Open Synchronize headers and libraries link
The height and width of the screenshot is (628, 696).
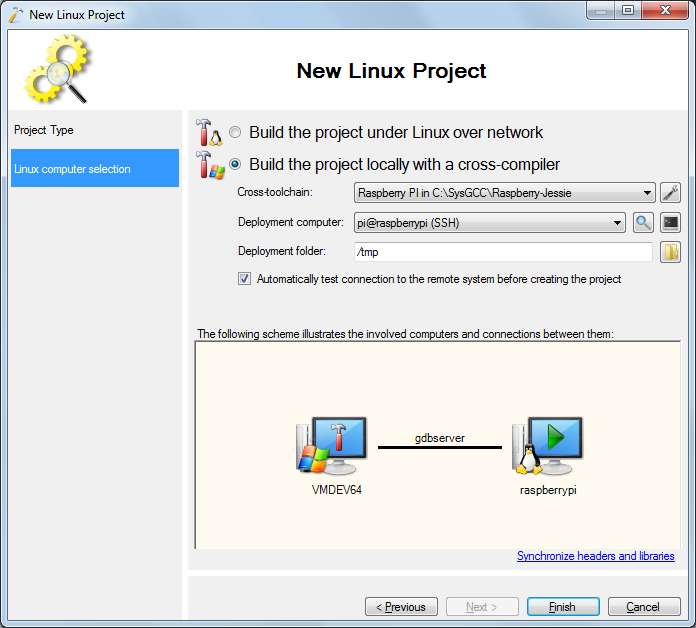[x=596, y=556]
